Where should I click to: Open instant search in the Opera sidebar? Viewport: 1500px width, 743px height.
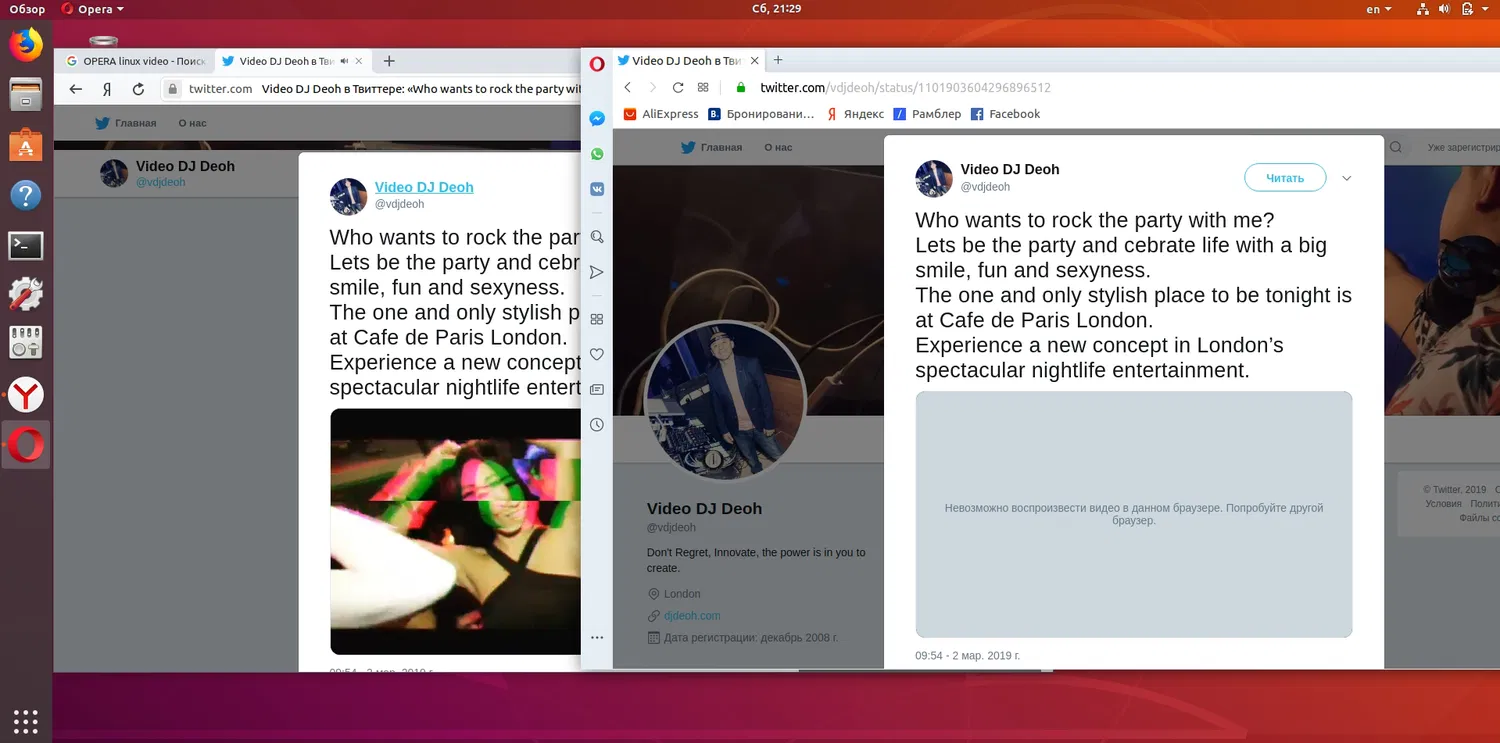(597, 237)
